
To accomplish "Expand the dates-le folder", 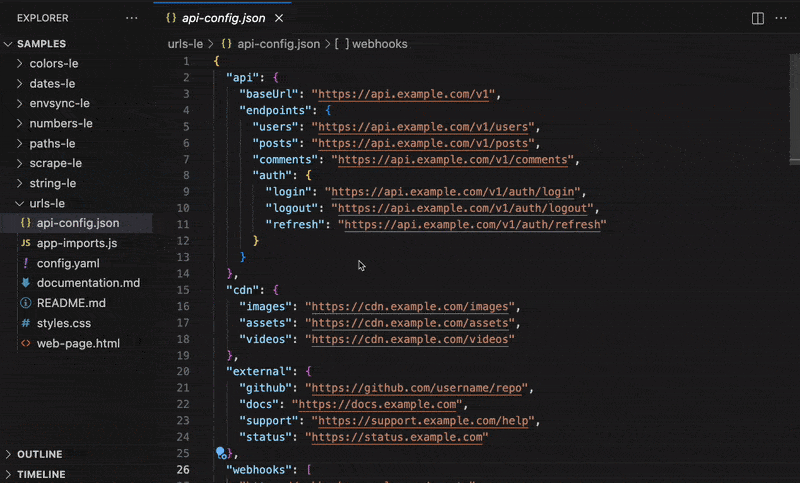I will [19, 83].
